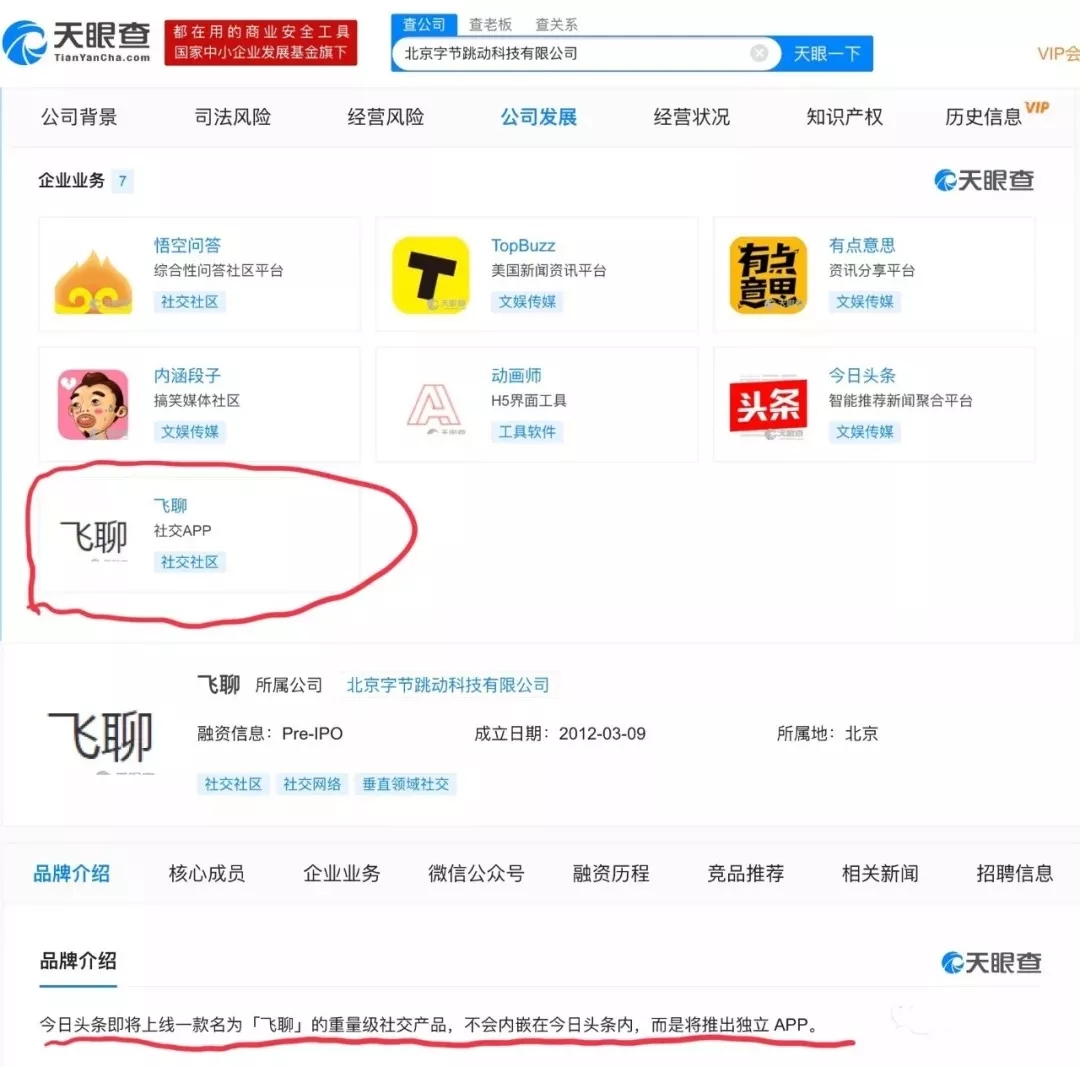Click the 天眼一下 search button
Image resolution: width=1080 pixels, height=1067 pixels.
point(826,54)
